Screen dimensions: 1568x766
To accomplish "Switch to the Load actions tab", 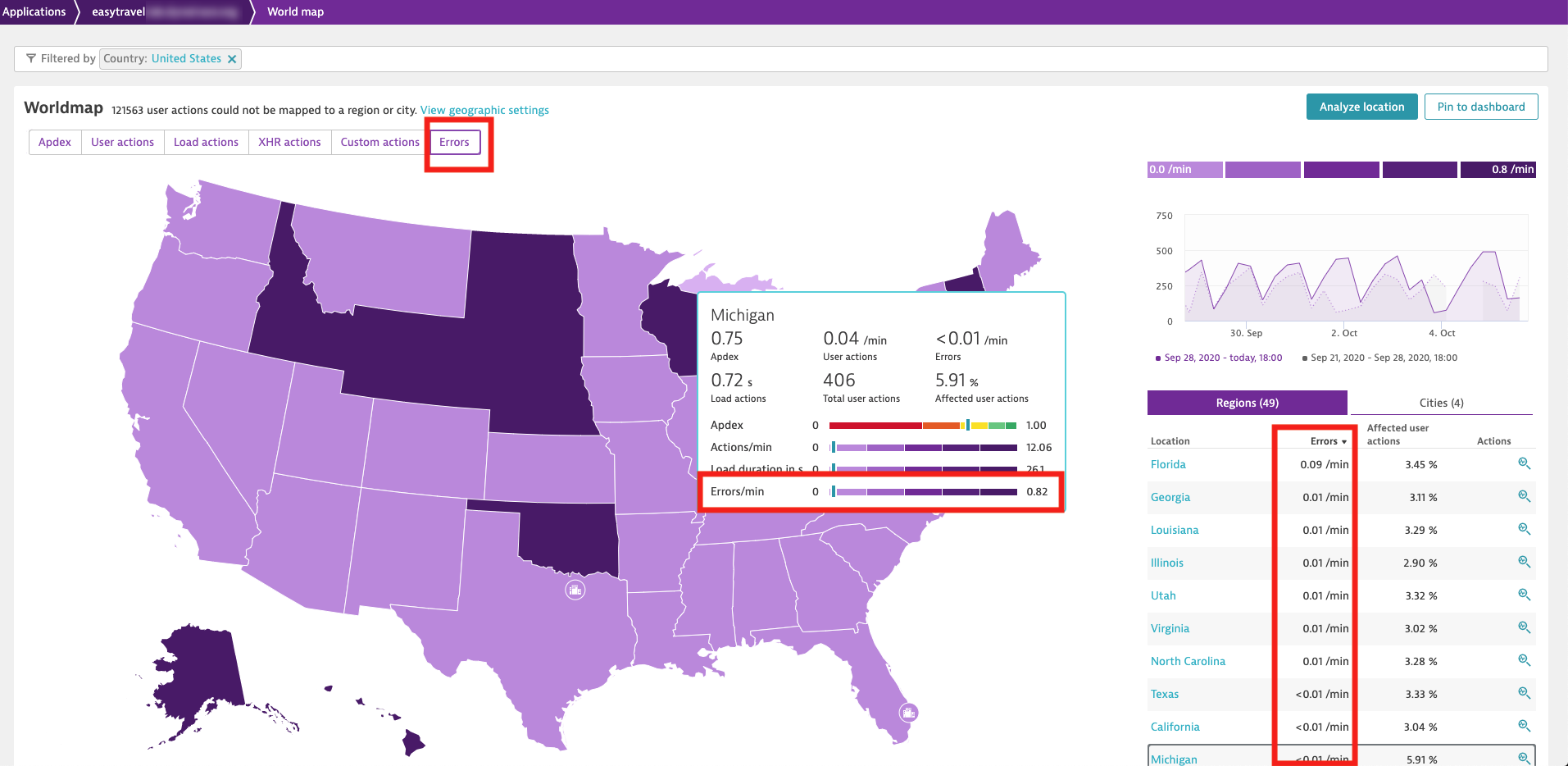I will pos(206,142).
